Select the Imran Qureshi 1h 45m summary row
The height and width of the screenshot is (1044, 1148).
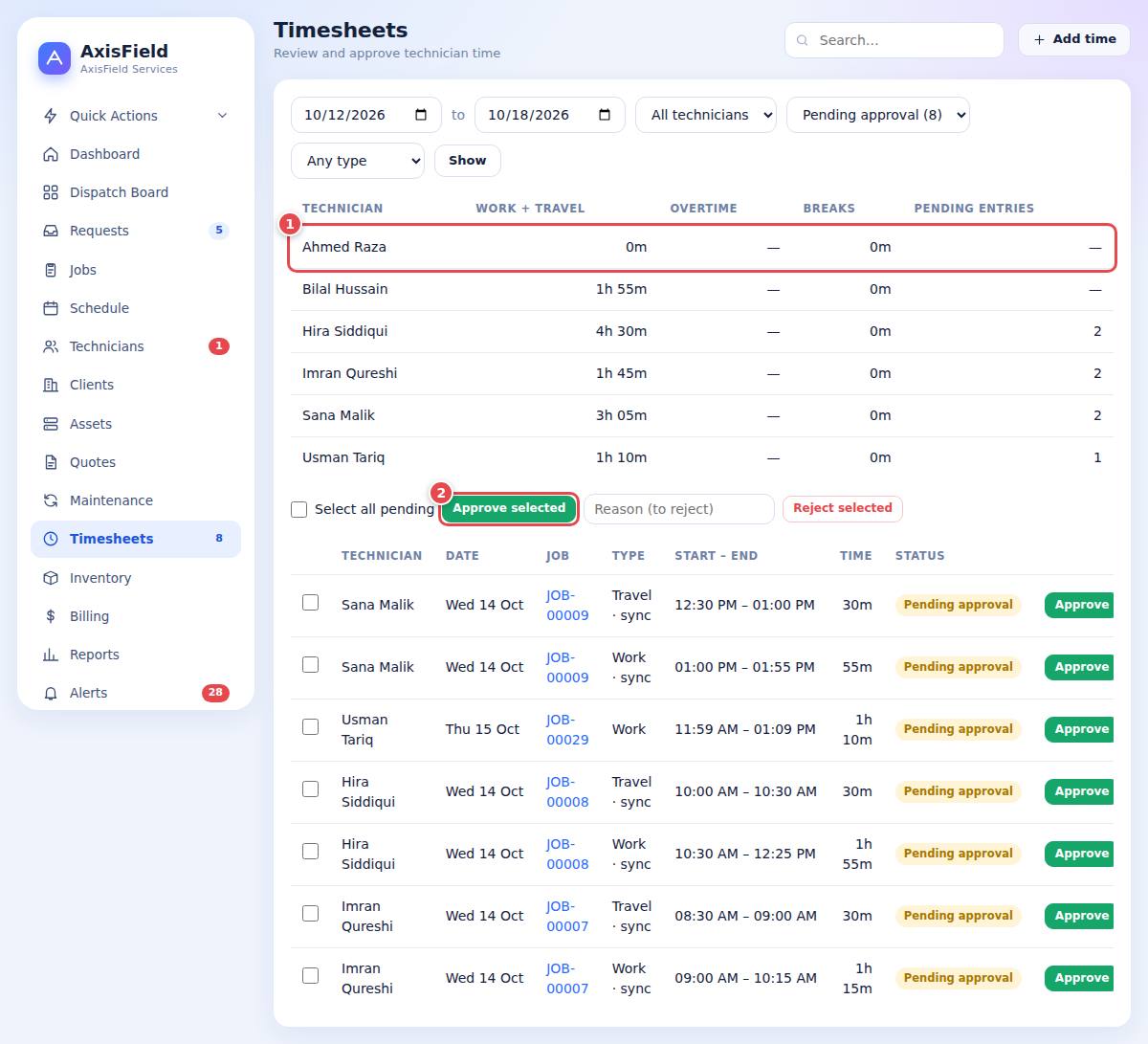pos(702,373)
